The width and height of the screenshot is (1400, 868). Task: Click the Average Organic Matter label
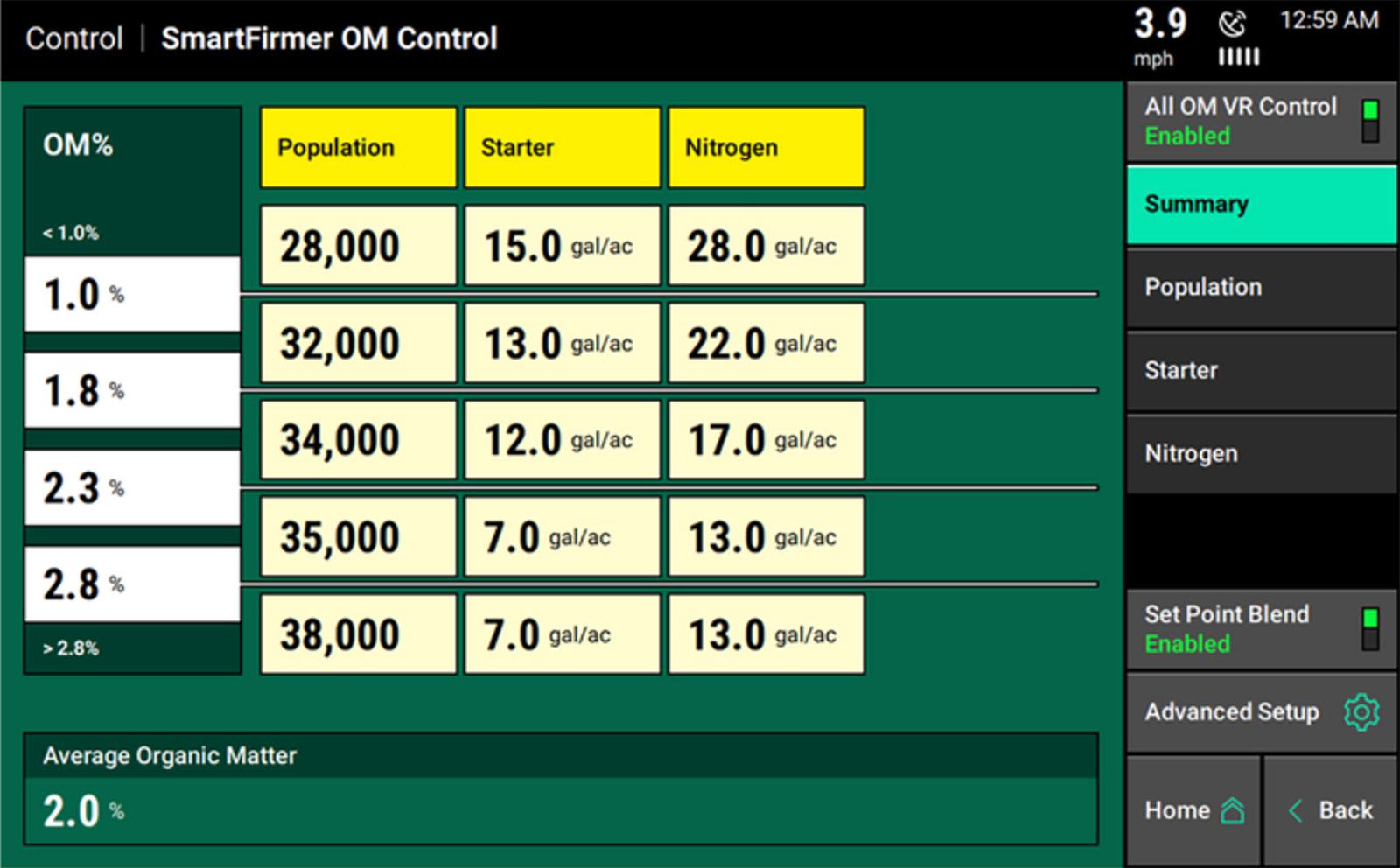pyautogui.click(x=170, y=756)
